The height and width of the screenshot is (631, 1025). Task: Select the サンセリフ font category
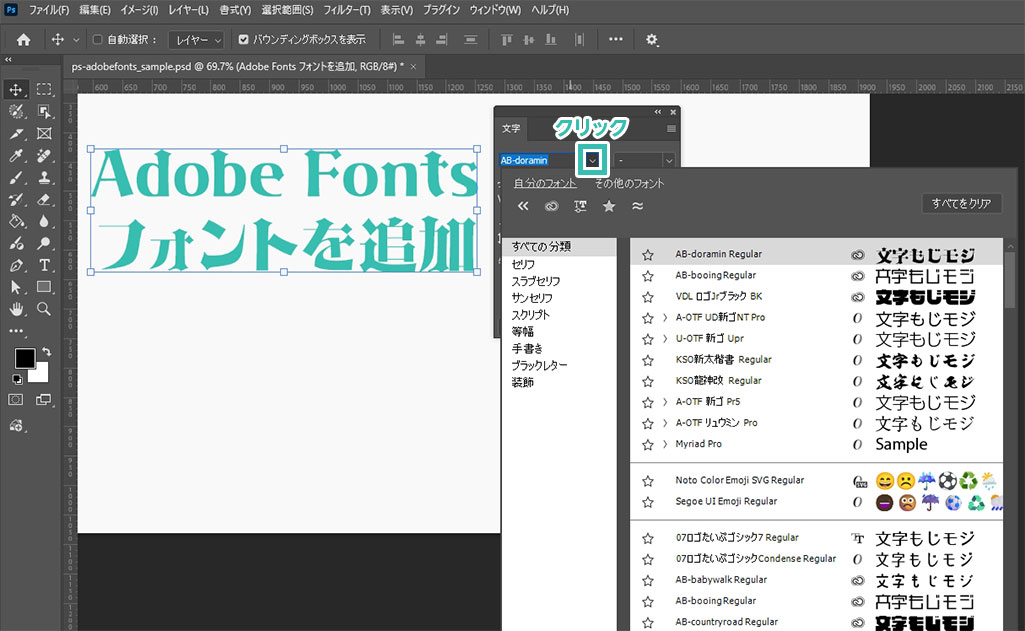(532, 298)
